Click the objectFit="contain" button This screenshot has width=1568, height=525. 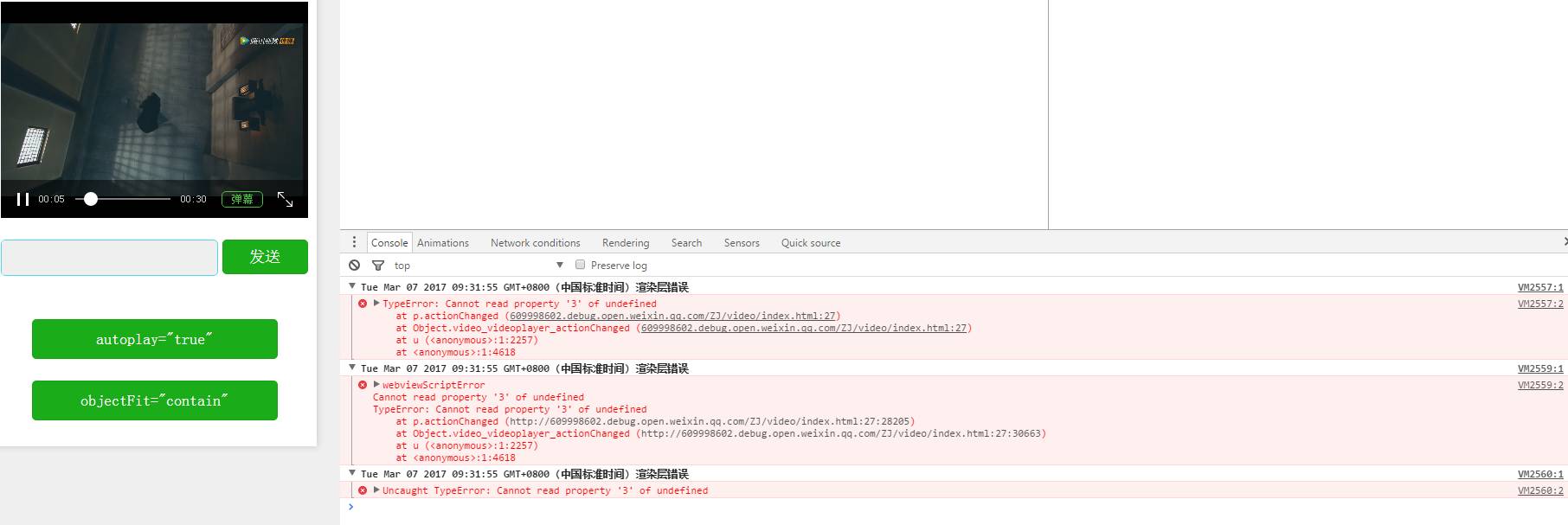point(155,400)
